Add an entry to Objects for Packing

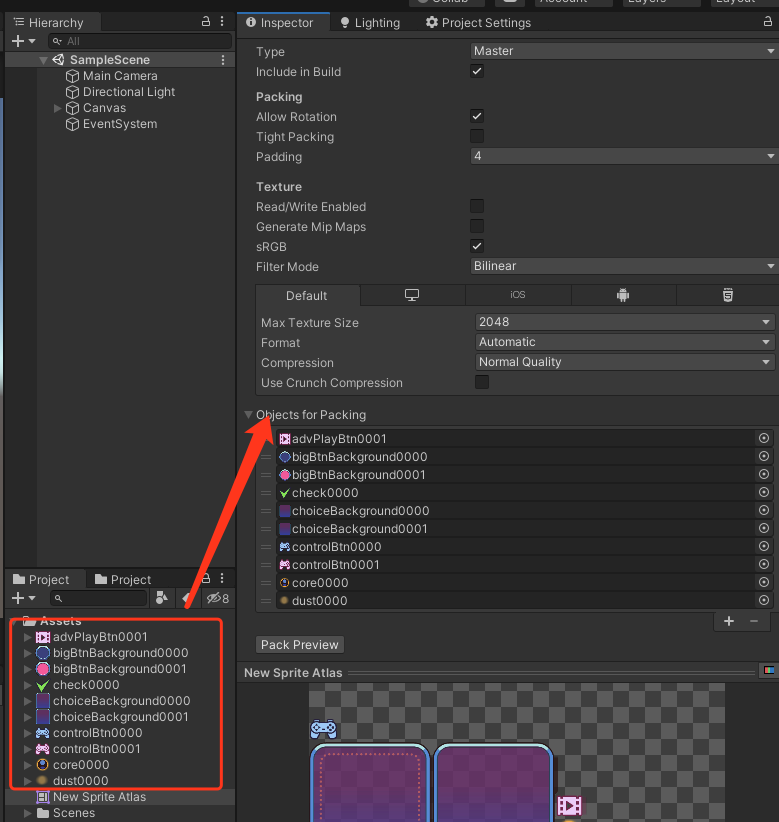pos(729,621)
